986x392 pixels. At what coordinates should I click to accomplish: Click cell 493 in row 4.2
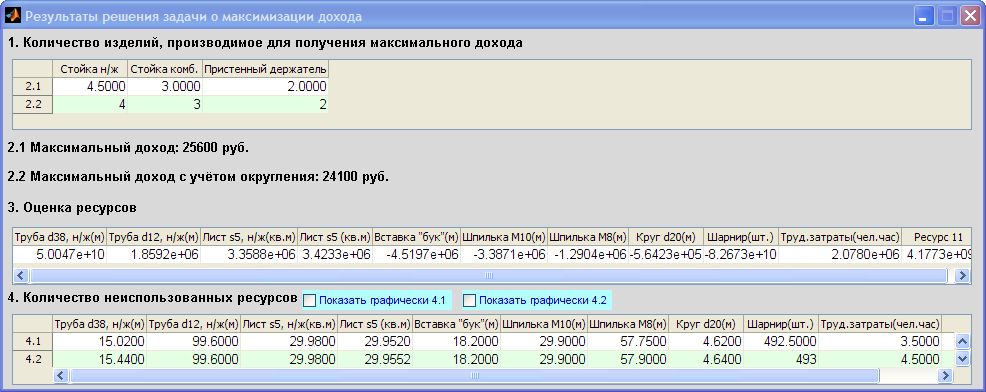(780, 359)
